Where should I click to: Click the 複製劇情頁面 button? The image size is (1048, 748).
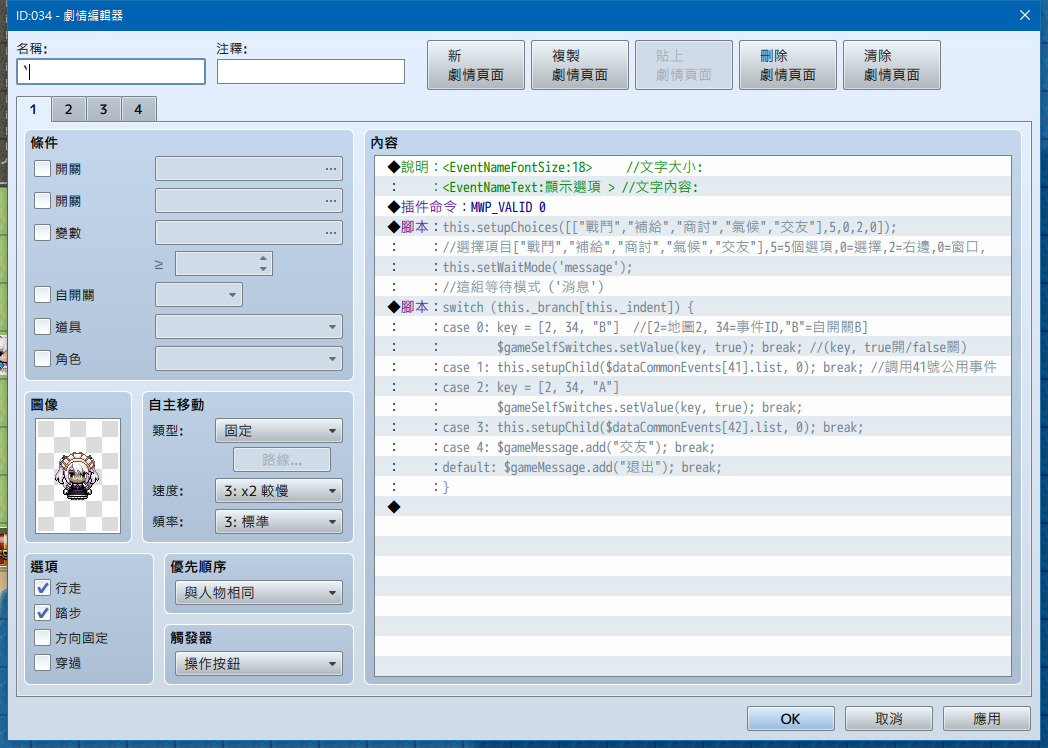pos(580,65)
